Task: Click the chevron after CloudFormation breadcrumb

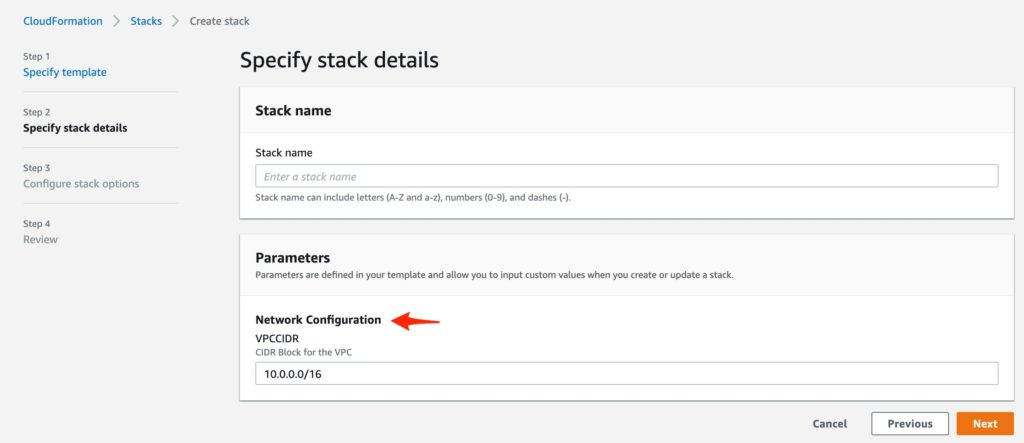Action: tap(116, 21)
